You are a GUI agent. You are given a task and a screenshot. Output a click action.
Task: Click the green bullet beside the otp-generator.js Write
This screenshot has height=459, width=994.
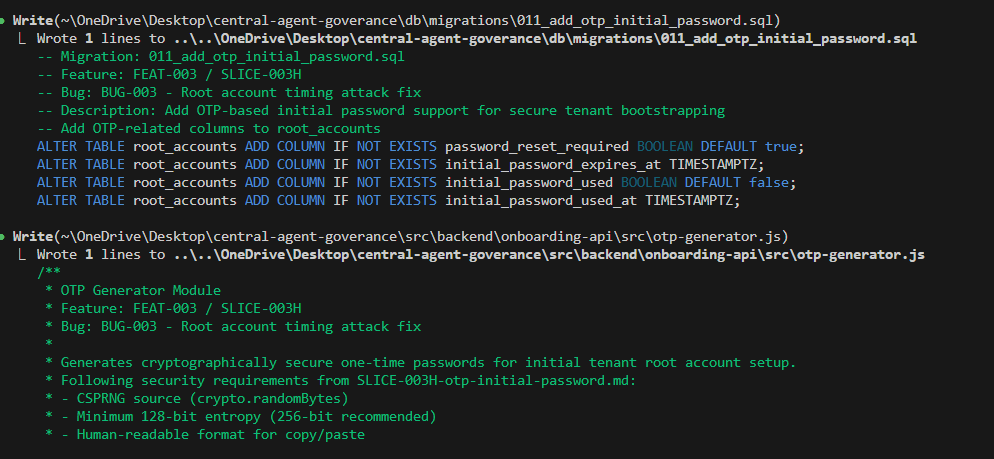(5, 237)
